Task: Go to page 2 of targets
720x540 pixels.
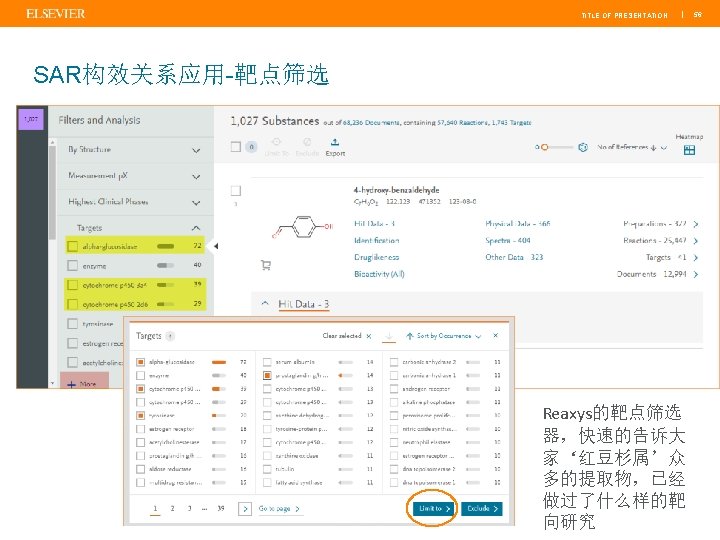Action: (x=172, y=509)
